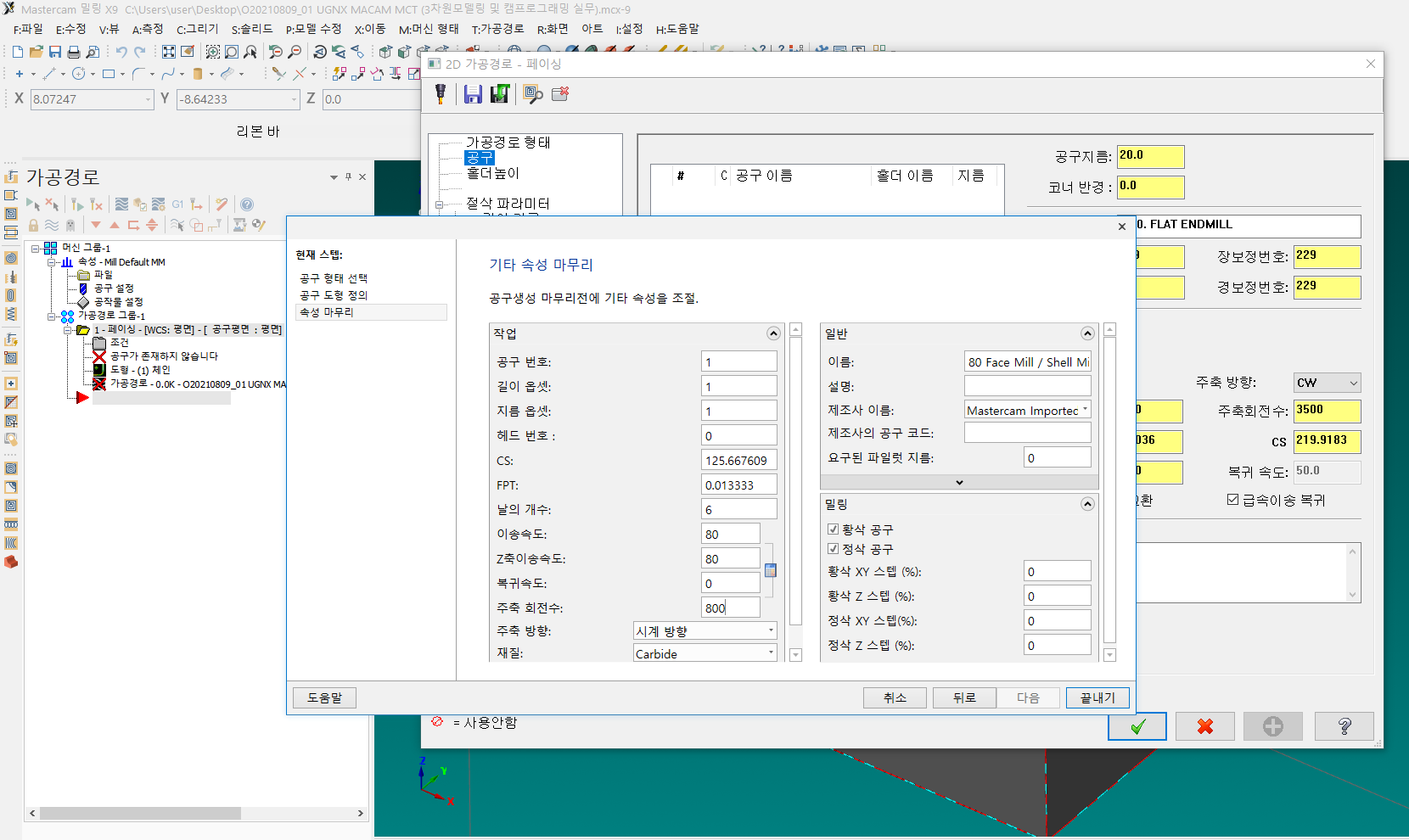Viewport: 1409px width, 840px height.
Task: Select the 공구 도형 정의 step
Action: 334,295
